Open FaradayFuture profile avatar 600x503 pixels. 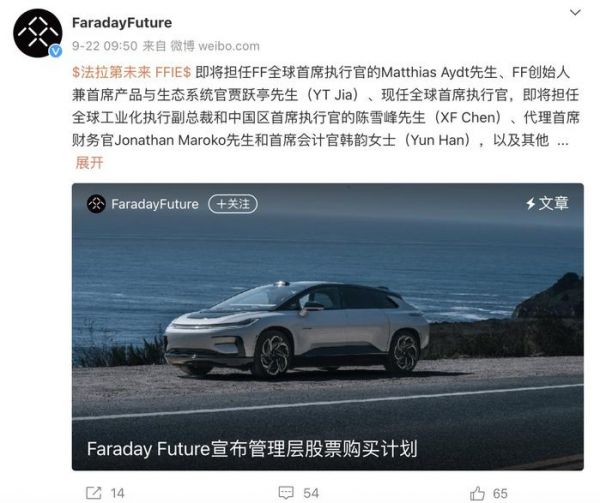pyautogui.click(x=37, y=33)
